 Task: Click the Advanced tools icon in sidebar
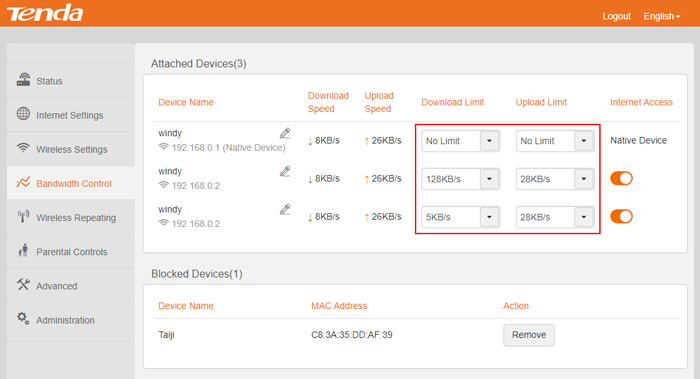[23, 284]
